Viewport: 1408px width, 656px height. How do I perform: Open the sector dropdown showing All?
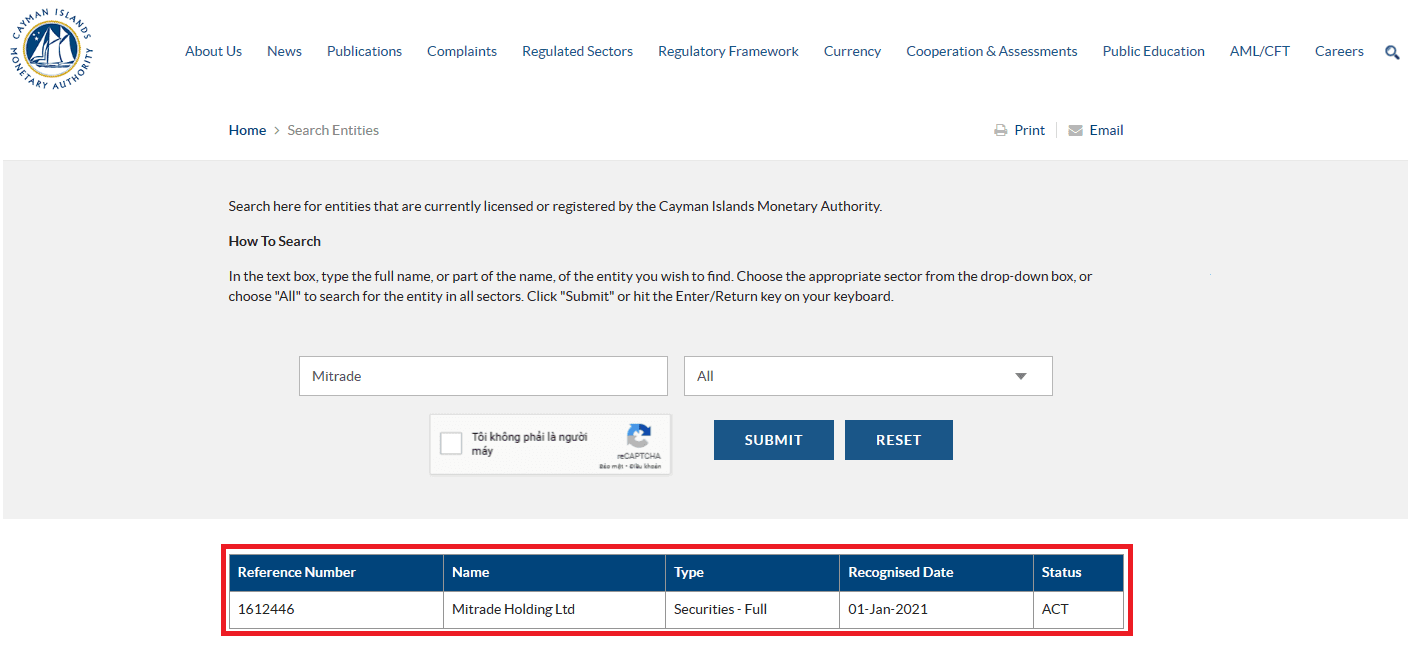(868, 376)
